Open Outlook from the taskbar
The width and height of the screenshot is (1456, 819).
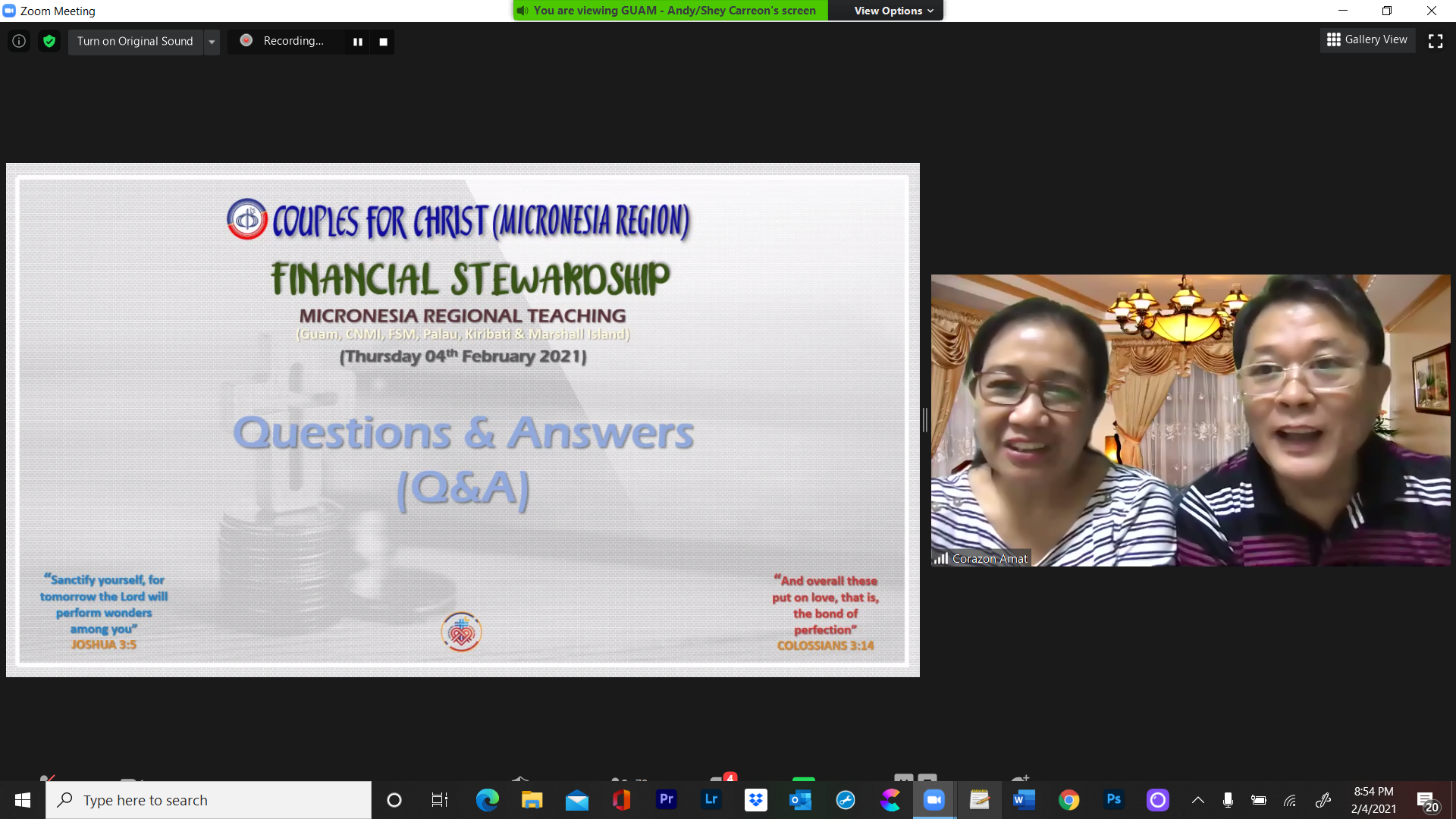click(x=801, y=800)
